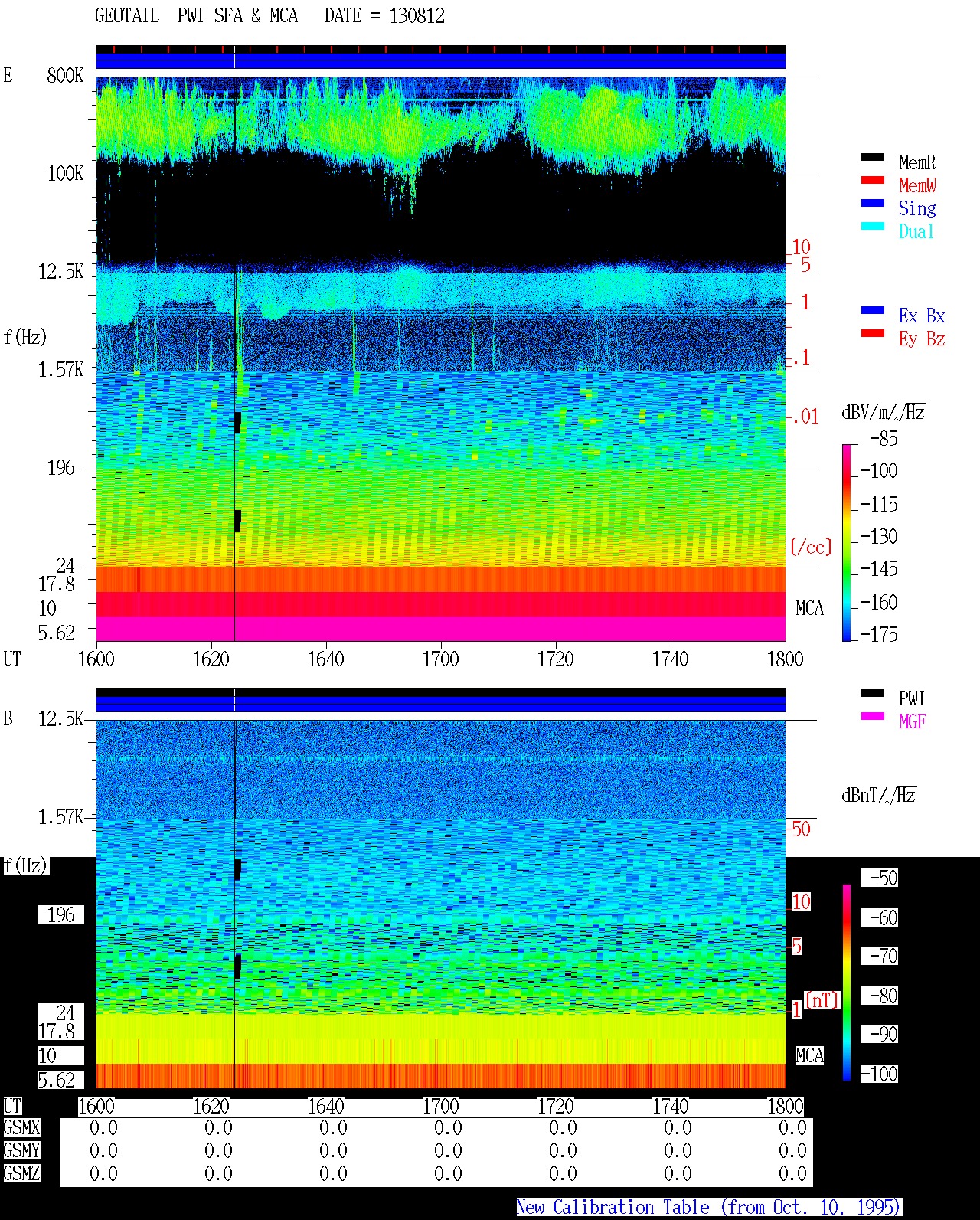
Task: Click 1720 in the bottom UT row
Action: [x=555, y=1106]
